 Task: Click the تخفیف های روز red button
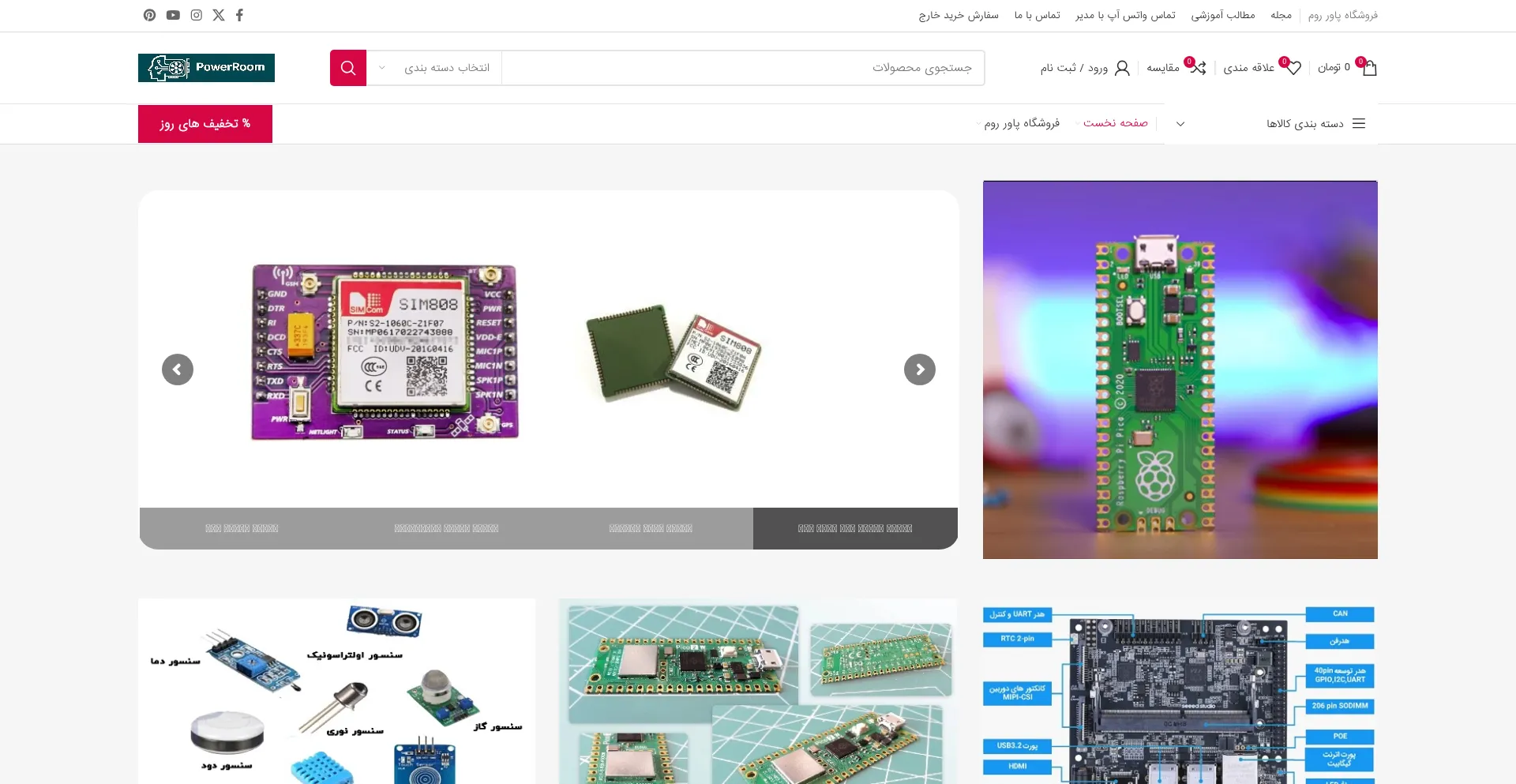tap(205, 124)
